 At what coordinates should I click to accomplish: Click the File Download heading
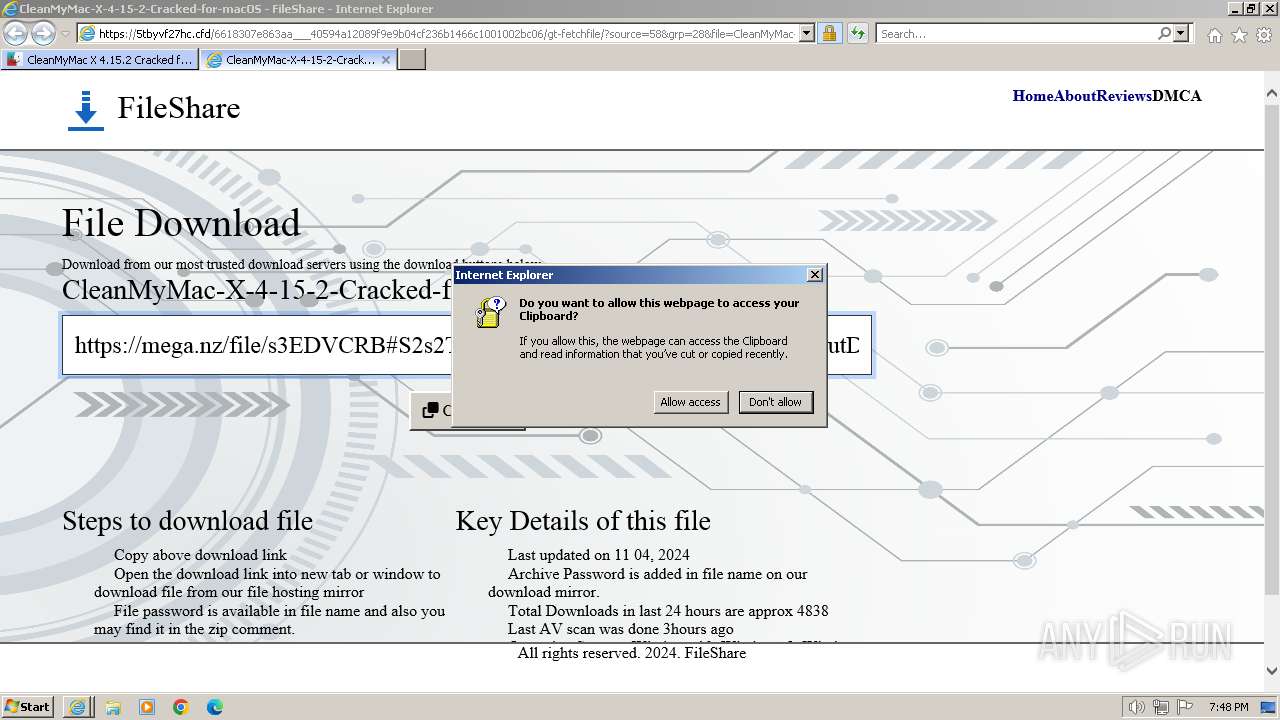[x=181, y=223]
